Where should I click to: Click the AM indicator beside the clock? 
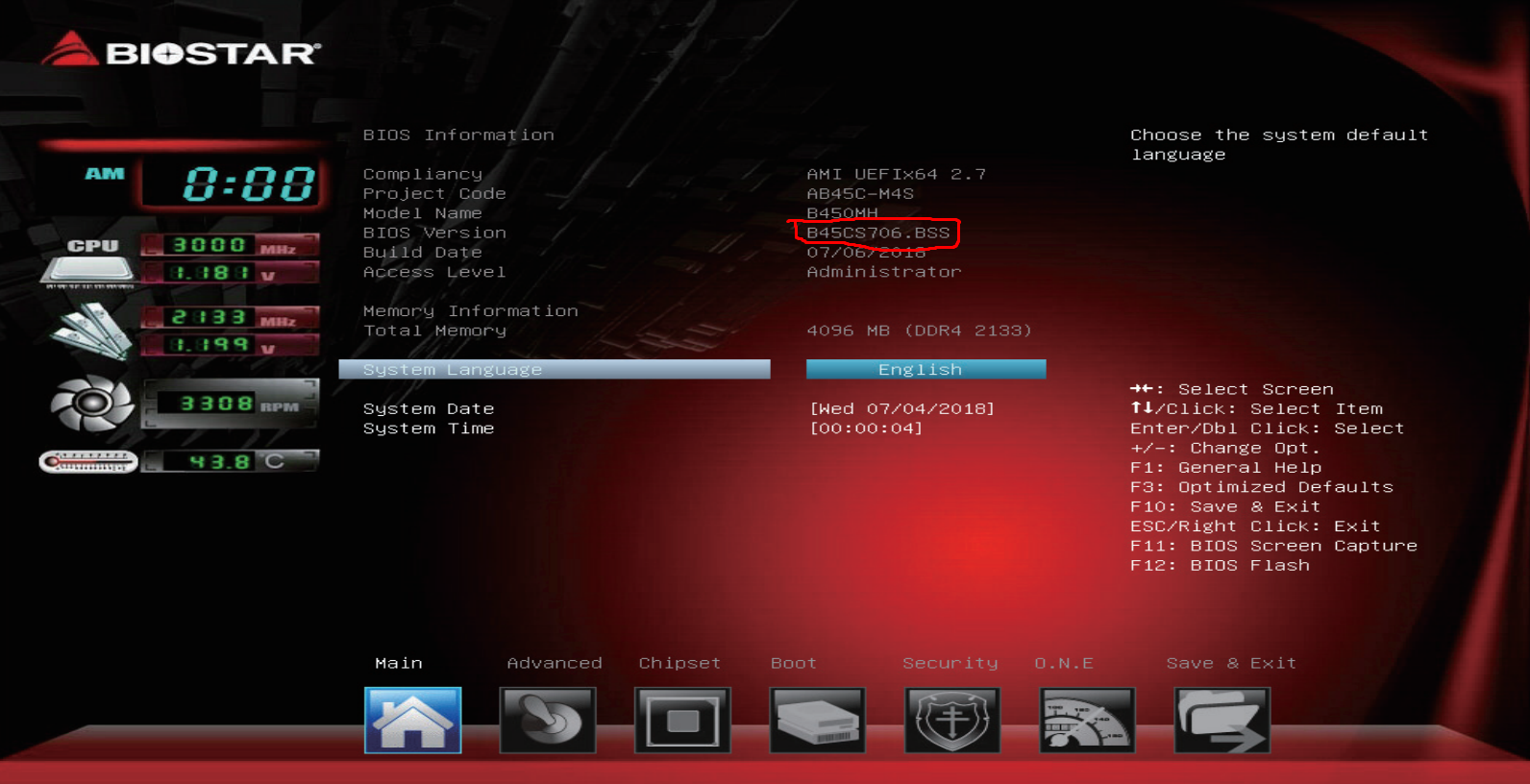click(105, 174)
